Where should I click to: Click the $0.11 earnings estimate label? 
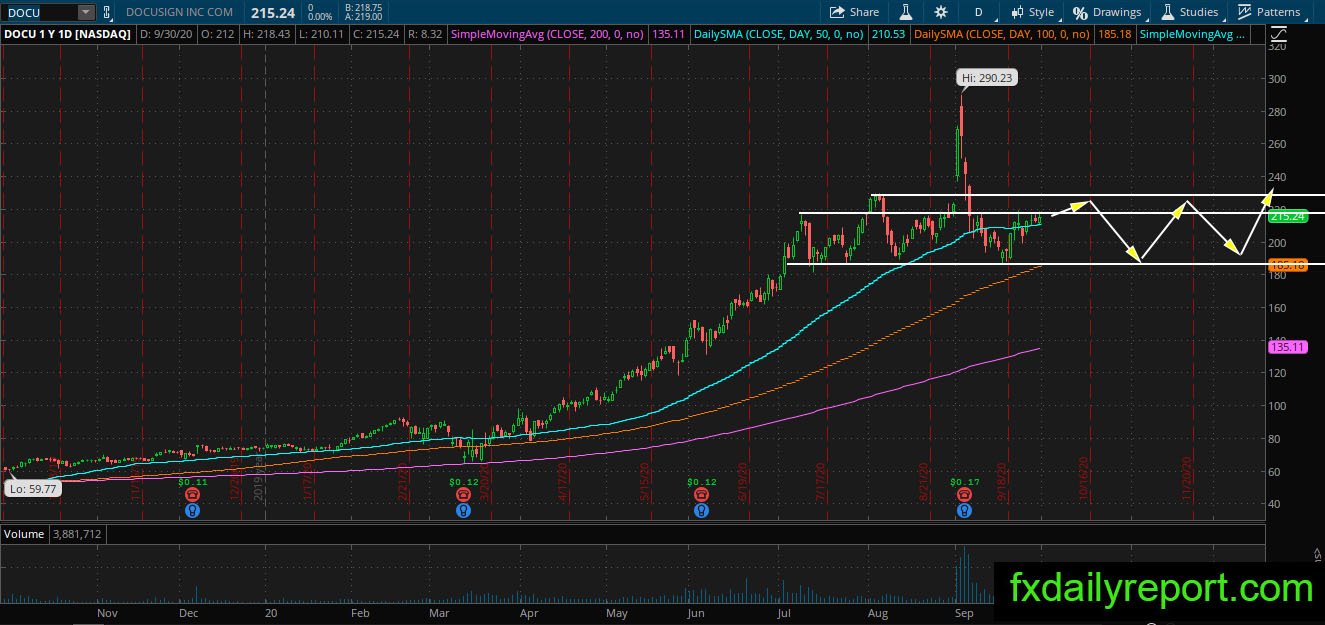pos(193,482)
